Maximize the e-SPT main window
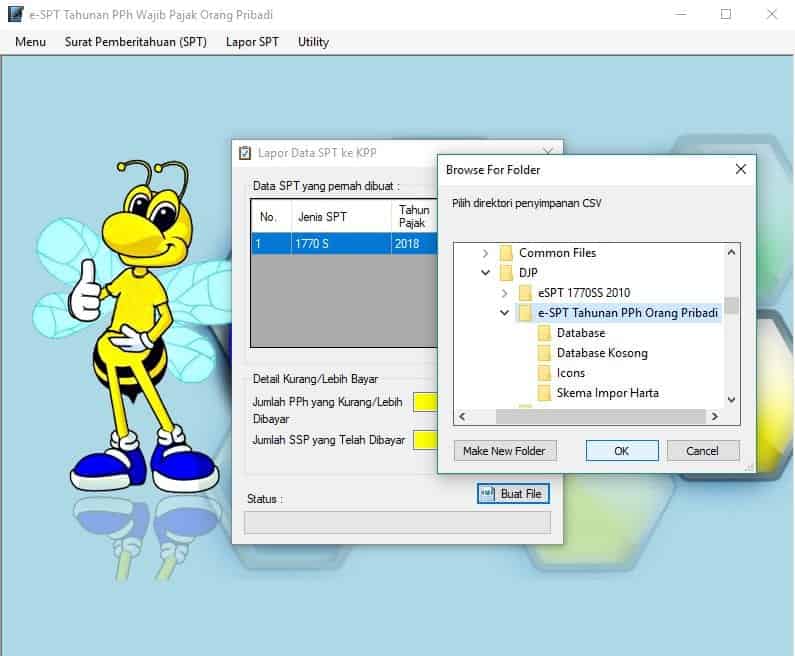 (726, 14)
